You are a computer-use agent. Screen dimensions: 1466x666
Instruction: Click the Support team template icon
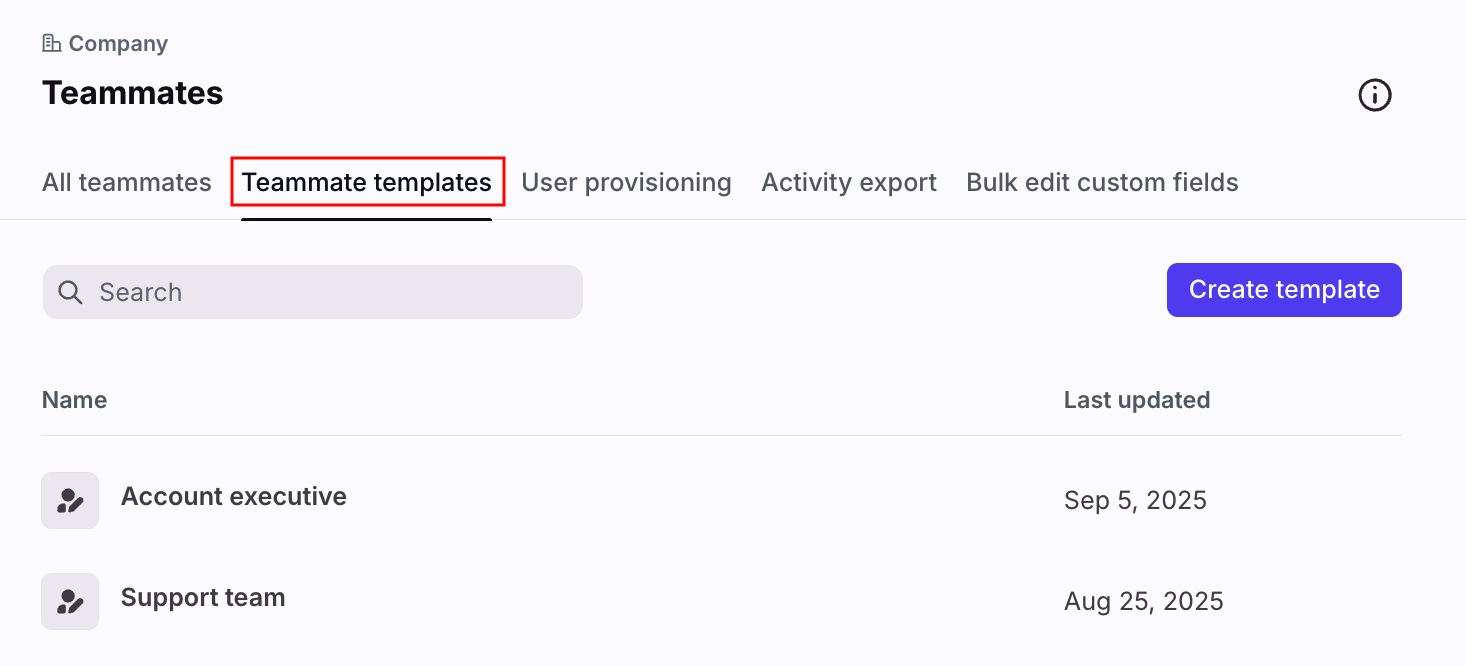coord(70,601)
